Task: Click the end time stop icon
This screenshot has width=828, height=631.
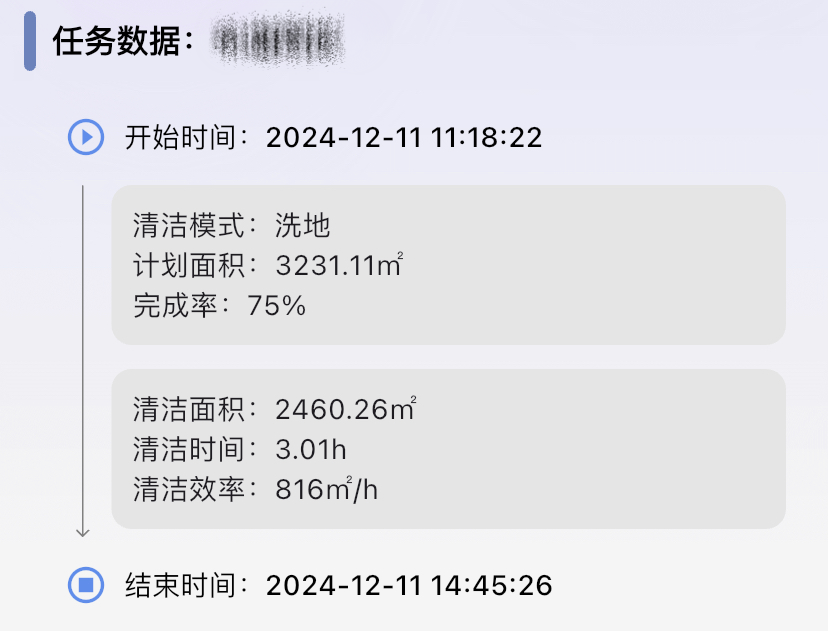Action: (x=86, y=584)
